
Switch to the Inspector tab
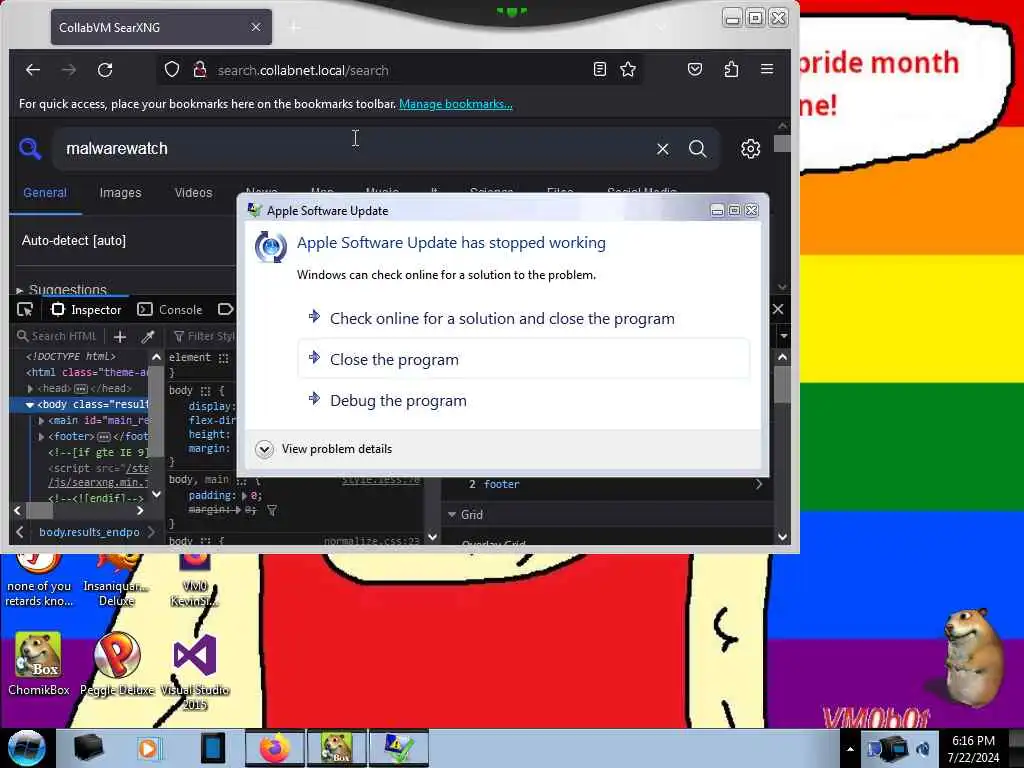(86, 310)
